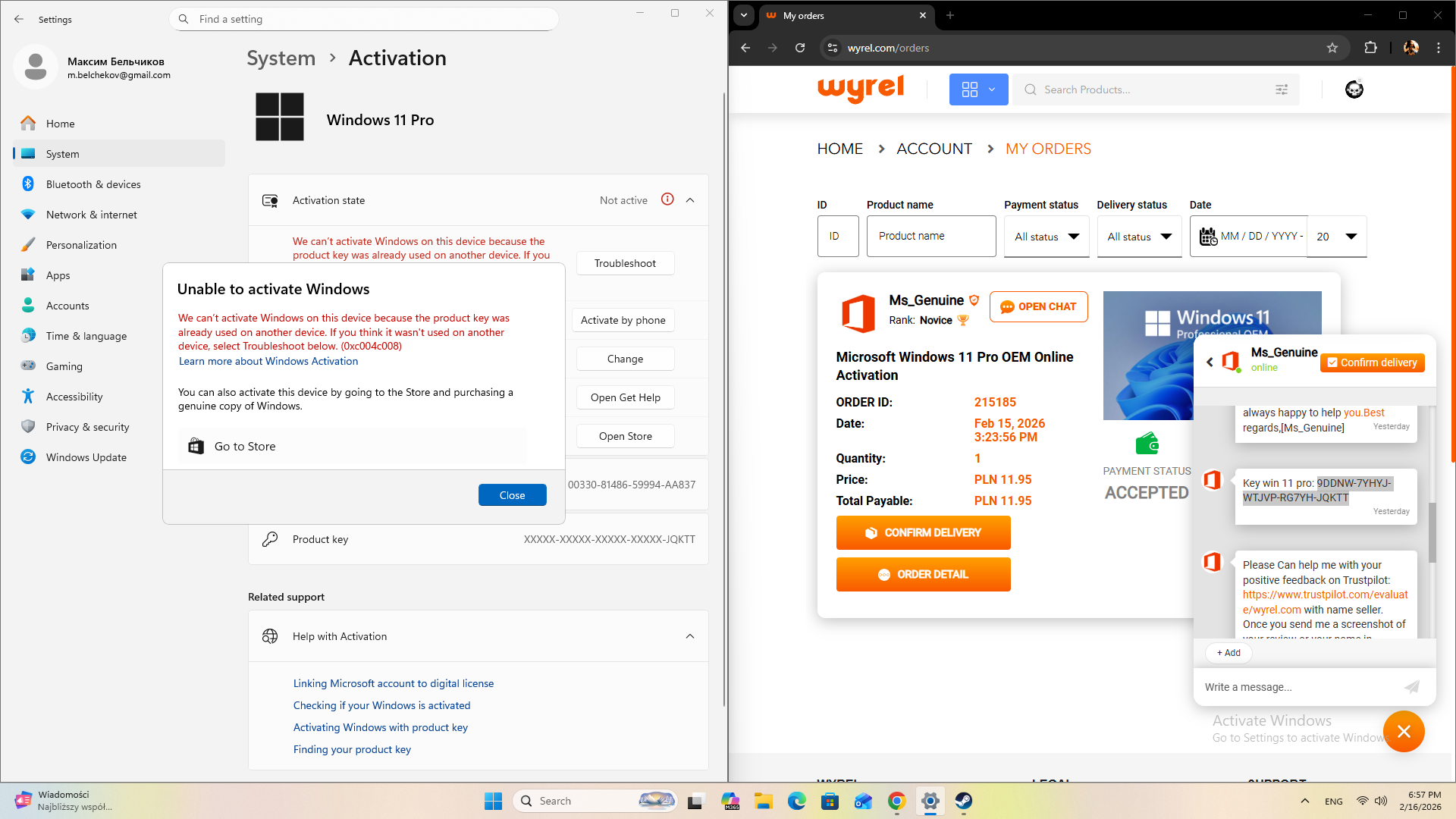Bookmark this page with the star icon

point(1332,48)
